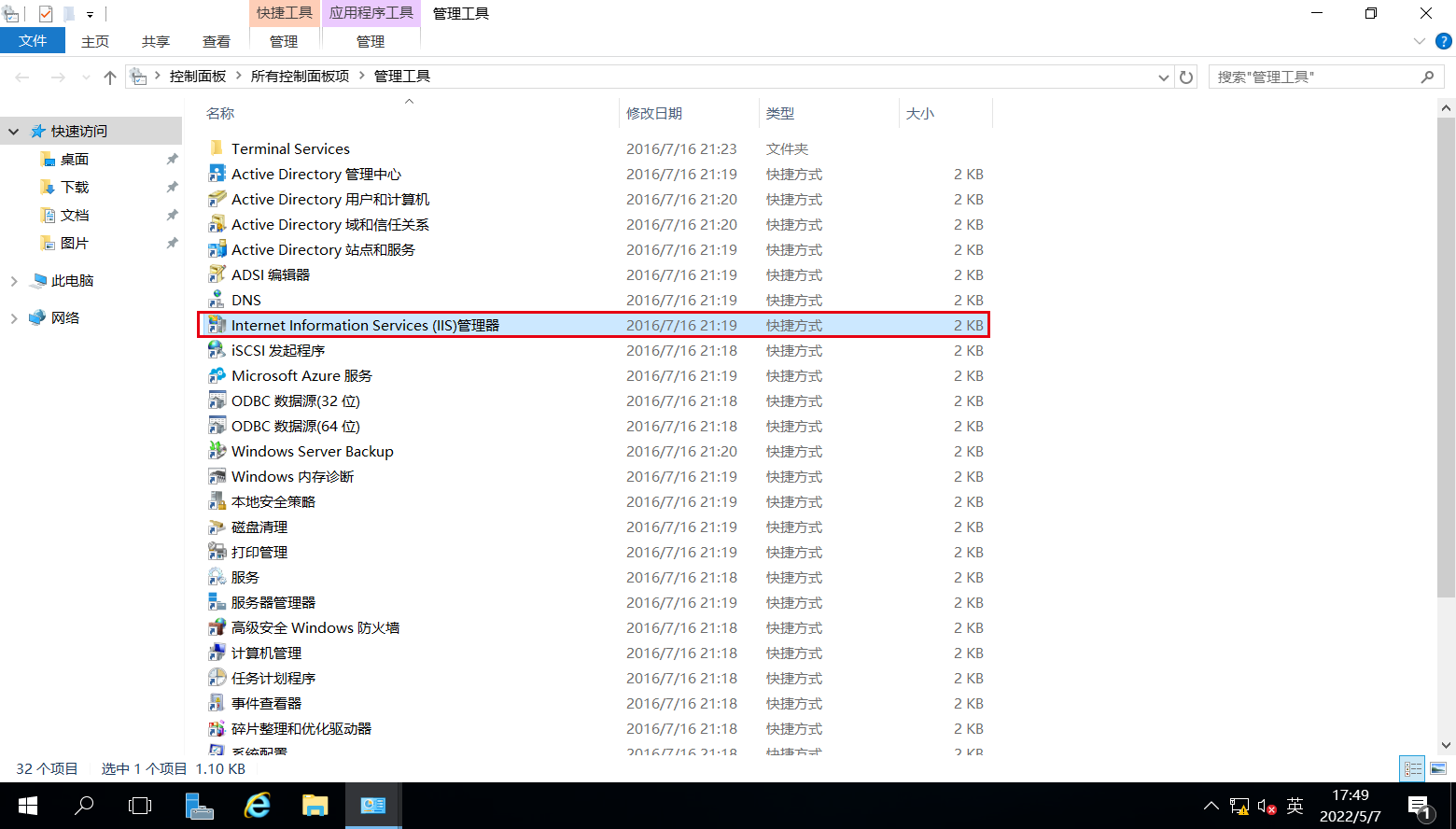Click the Microsoft Azure 服务 icon
Viewport: 1456px width, 829px height.
[x=217, y=375]
